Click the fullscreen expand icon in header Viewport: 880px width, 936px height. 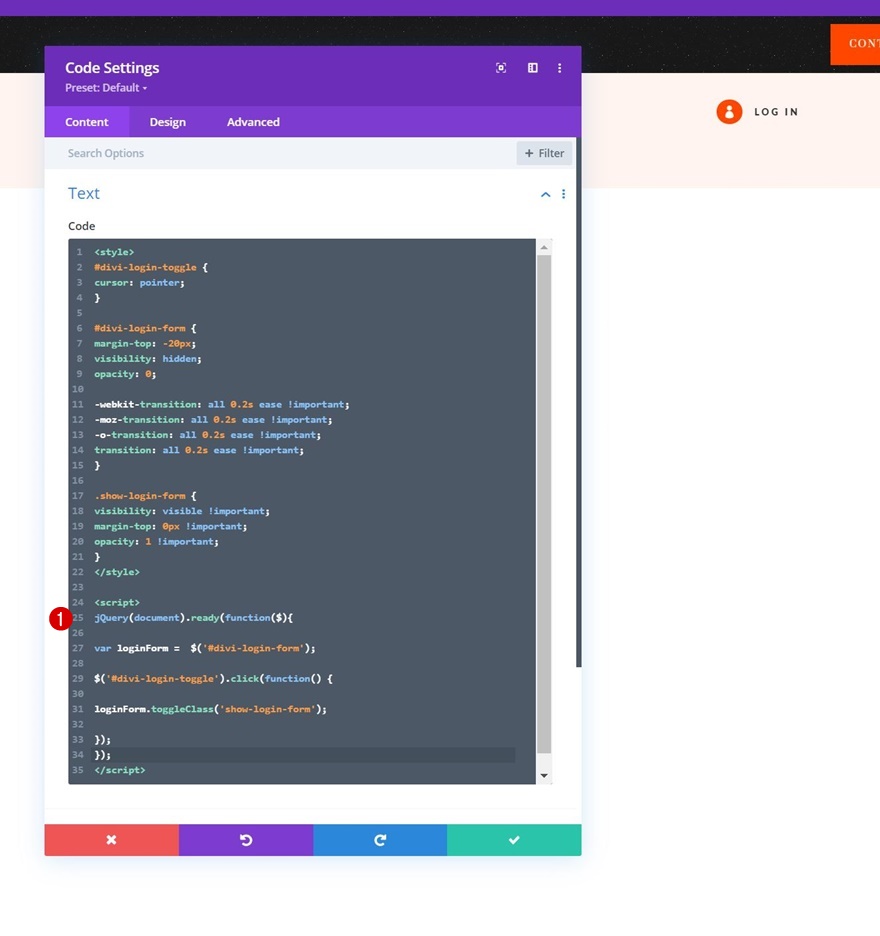click(x=501, y=68)
